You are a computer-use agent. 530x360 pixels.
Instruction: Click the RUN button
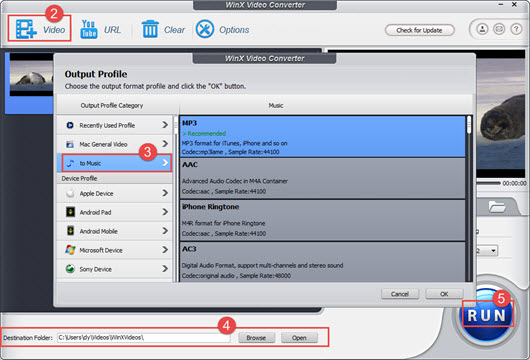[487, 315]
